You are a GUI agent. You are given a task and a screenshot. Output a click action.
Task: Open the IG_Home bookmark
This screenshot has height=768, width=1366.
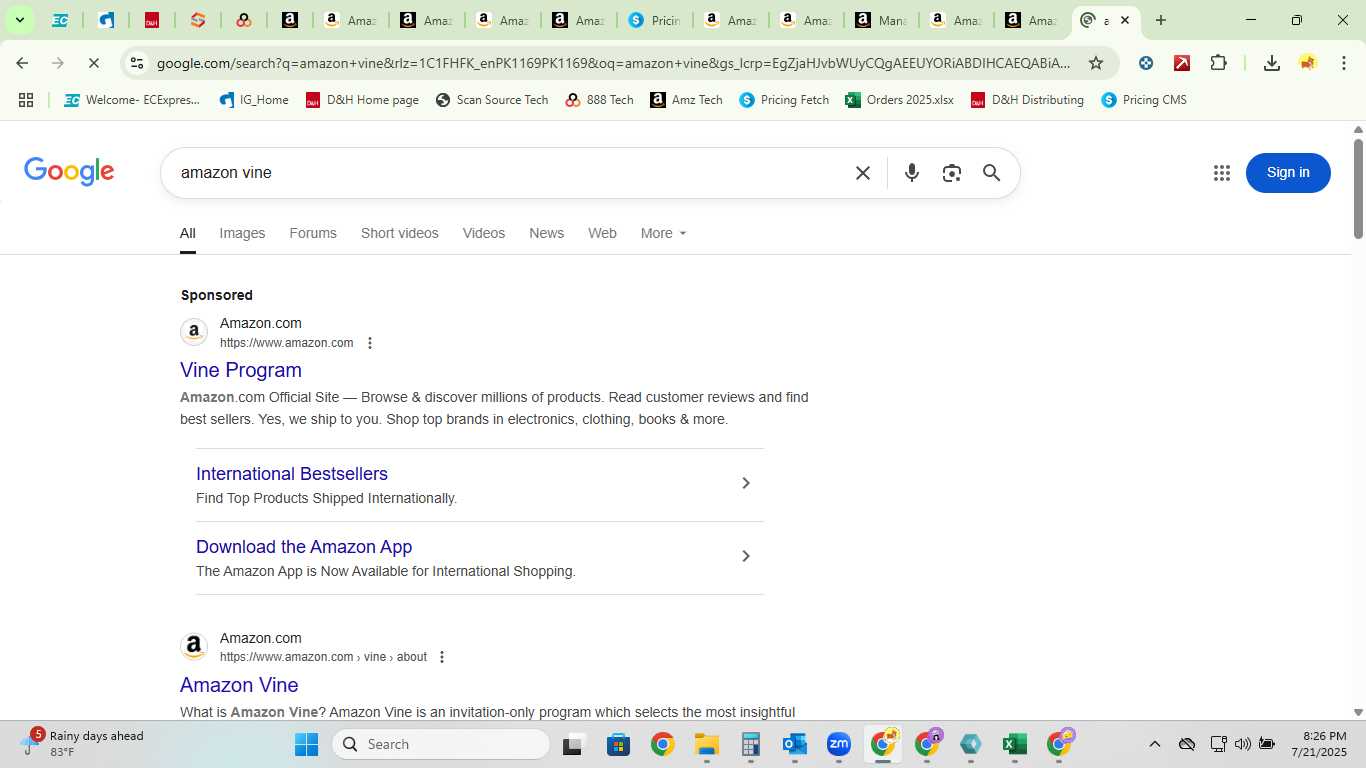[x=254, y=100]
